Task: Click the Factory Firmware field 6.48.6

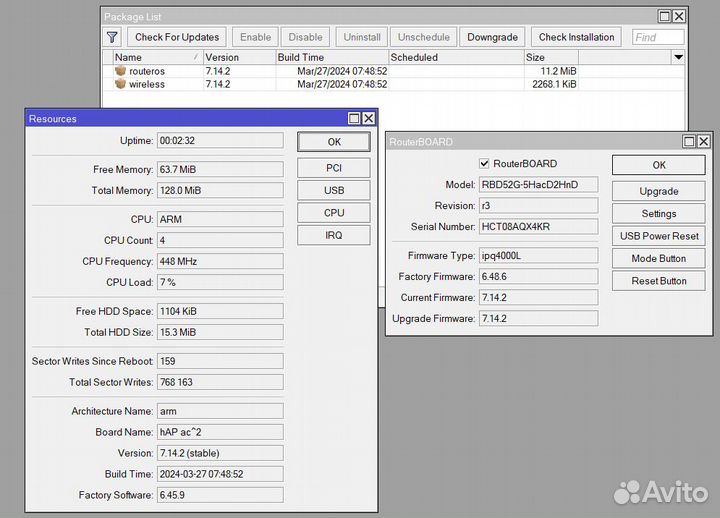Action: [539, 276]
